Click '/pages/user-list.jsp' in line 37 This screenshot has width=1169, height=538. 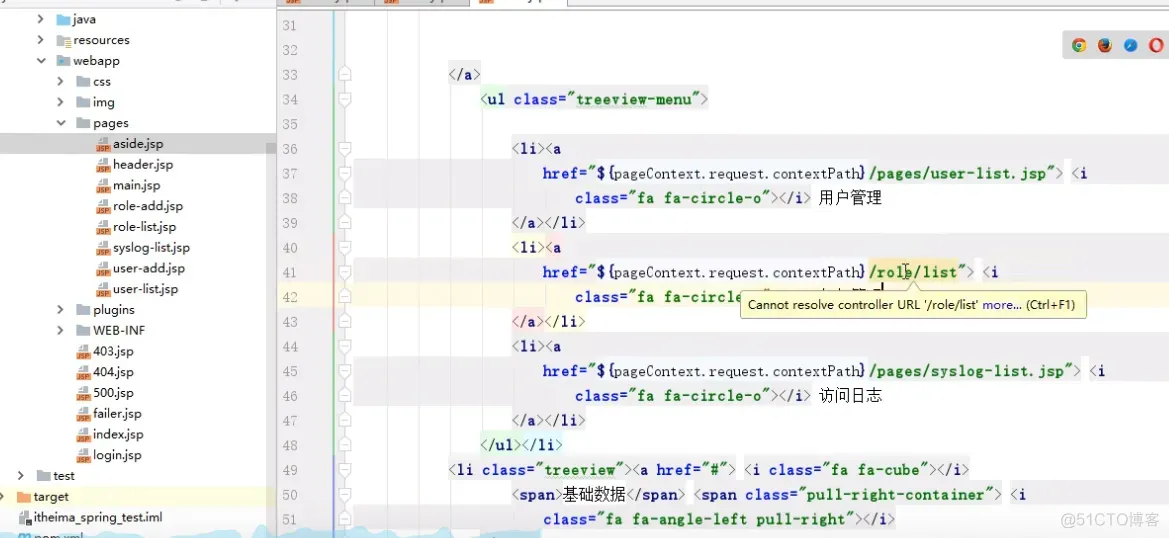(x=957, y=174)
